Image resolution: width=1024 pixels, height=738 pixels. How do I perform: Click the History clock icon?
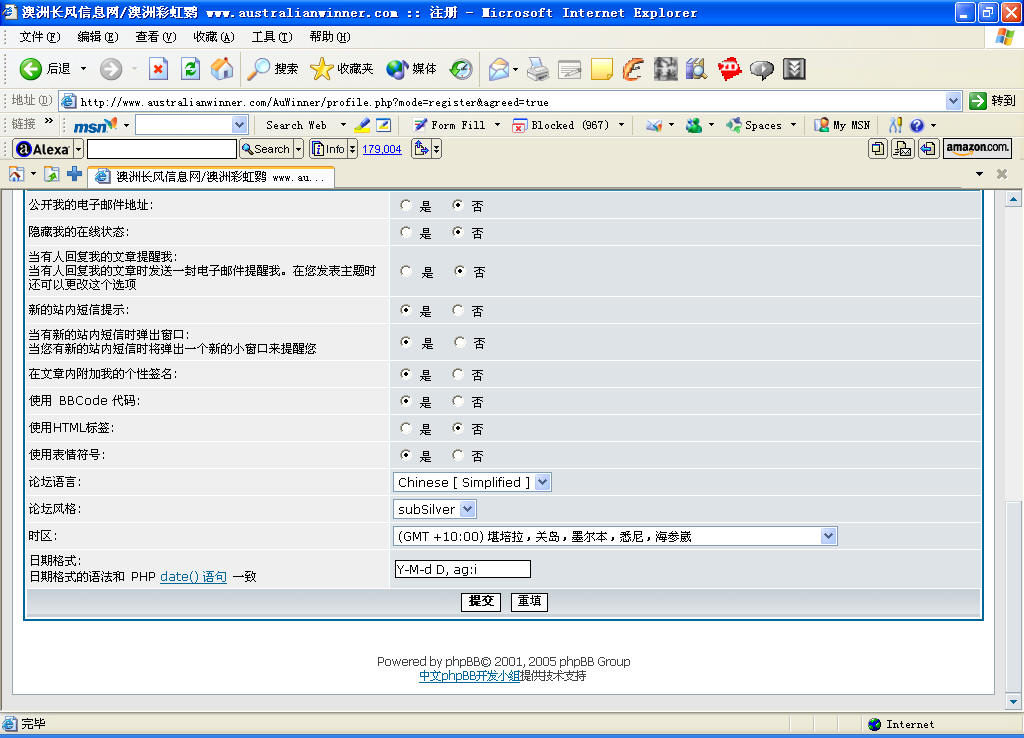[x=461, y=69]
